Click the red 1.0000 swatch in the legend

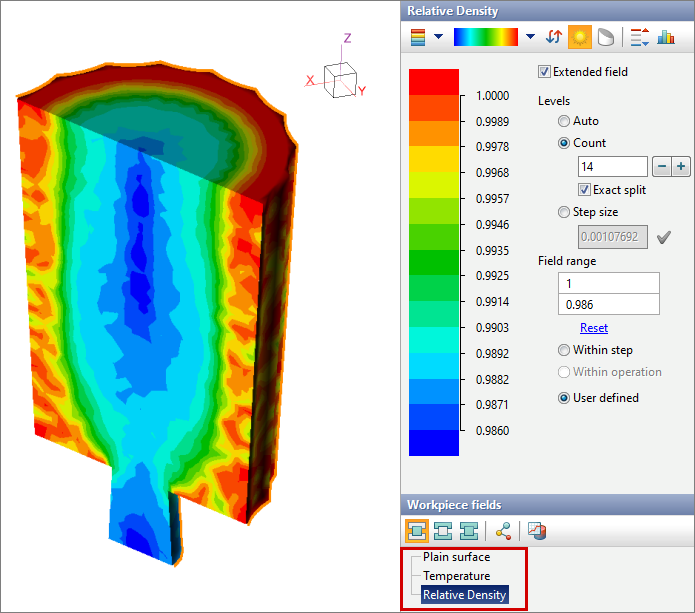pyautogui.click(x=434, y=82)
